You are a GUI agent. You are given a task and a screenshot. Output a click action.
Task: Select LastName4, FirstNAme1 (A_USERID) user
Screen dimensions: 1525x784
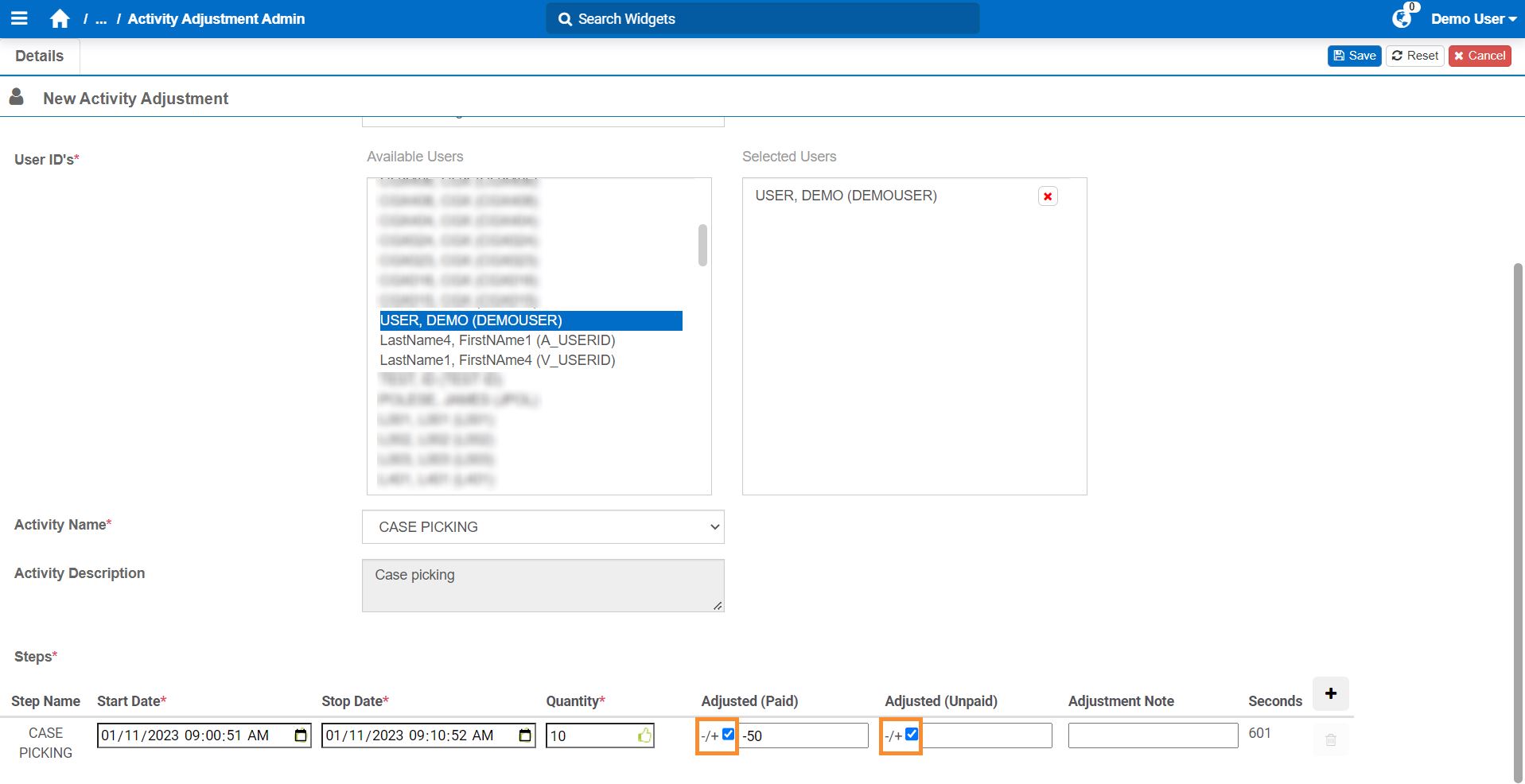497,340
